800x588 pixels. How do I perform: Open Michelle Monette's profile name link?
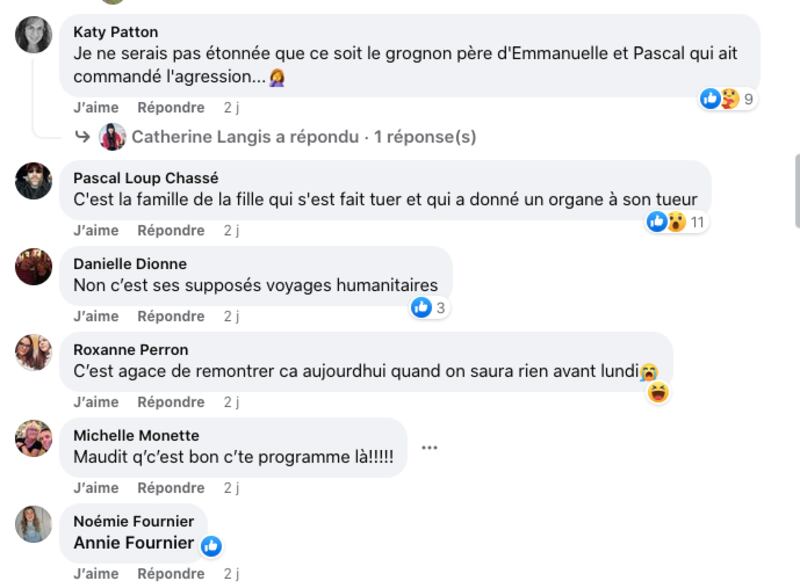tap(136, 435)
